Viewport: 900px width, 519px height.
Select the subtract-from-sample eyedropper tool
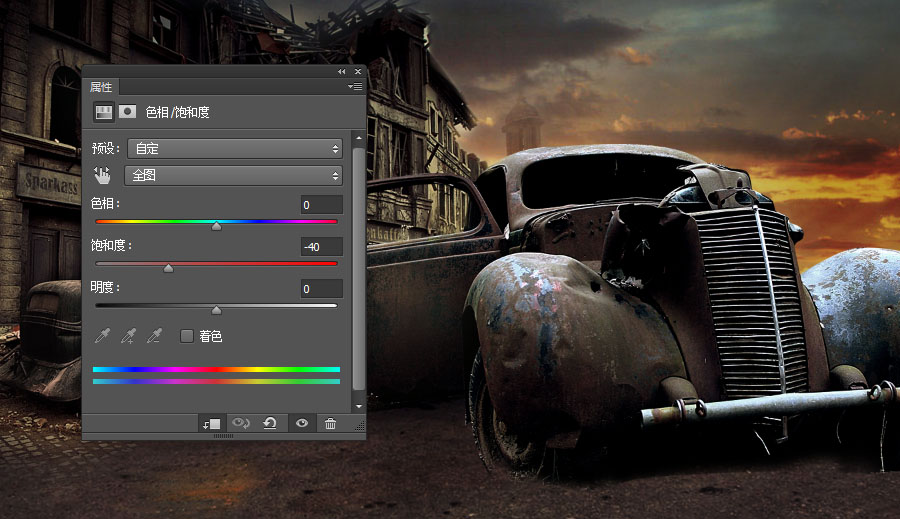153,336
